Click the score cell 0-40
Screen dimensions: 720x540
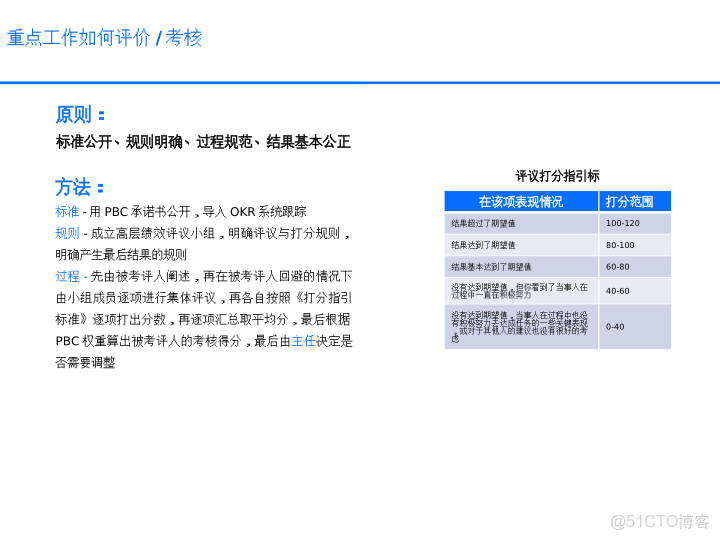[x=635, y=326]
